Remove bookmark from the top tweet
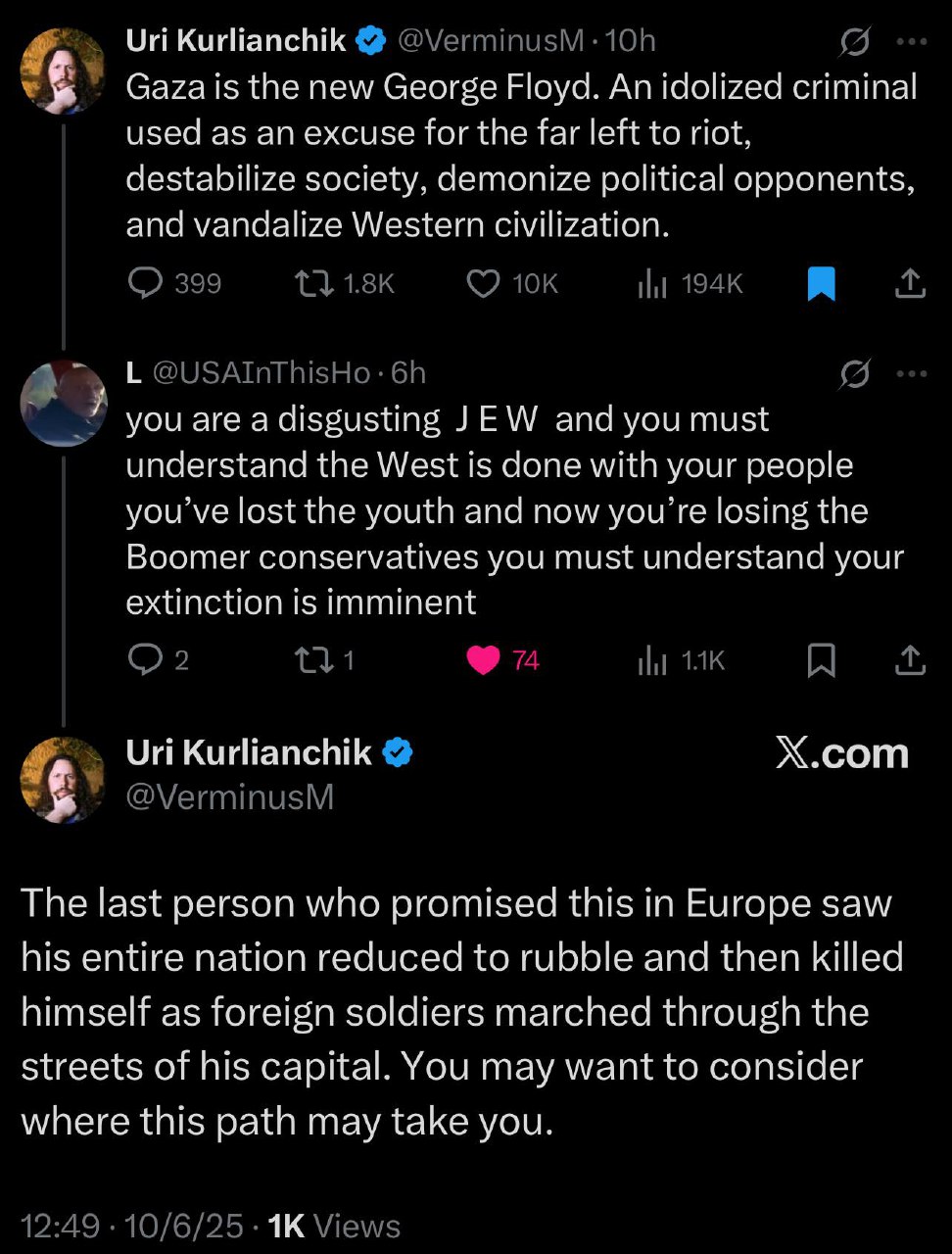This screenshot has width=952, height=1254. click(821, 284)
